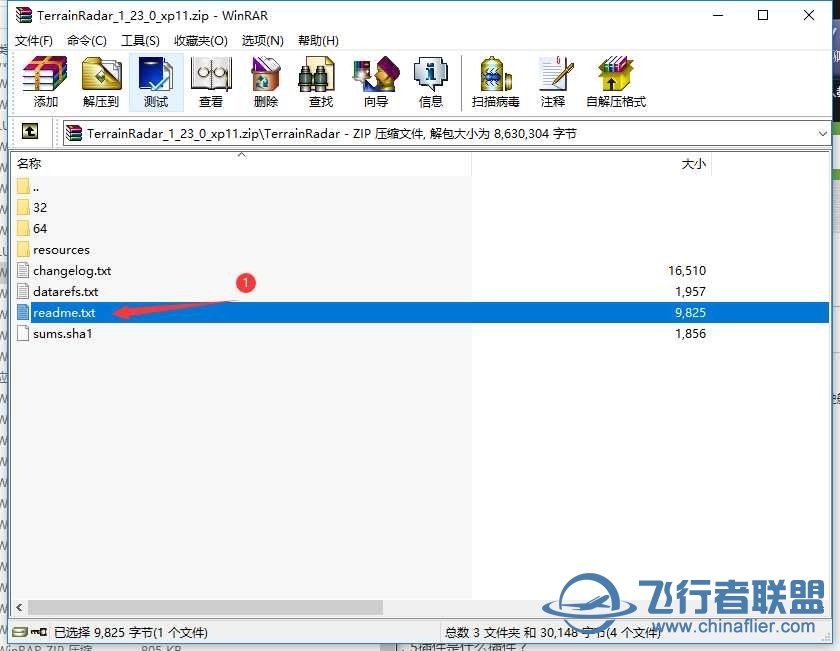
Task: Open the 查看 (View) tool
Action: [x=211, y=80]
